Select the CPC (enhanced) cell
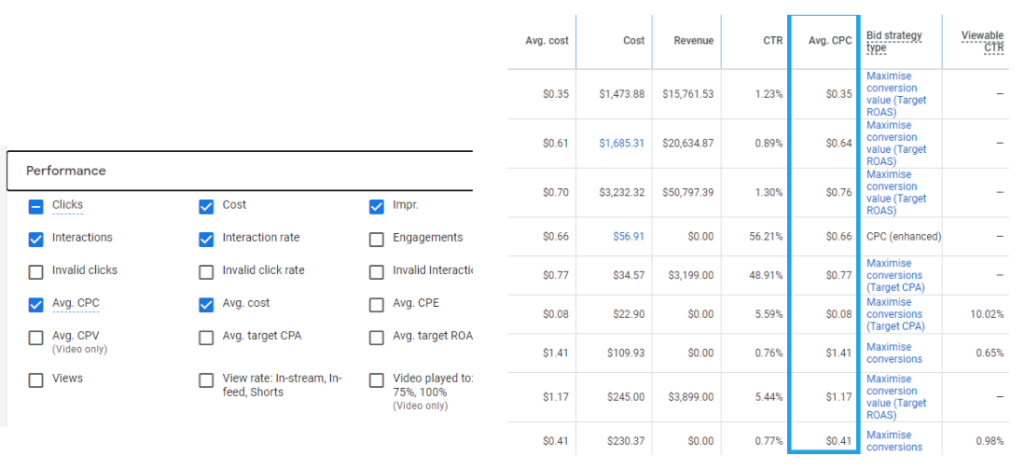The image size is (1024, 469). [x=903, y=236]
